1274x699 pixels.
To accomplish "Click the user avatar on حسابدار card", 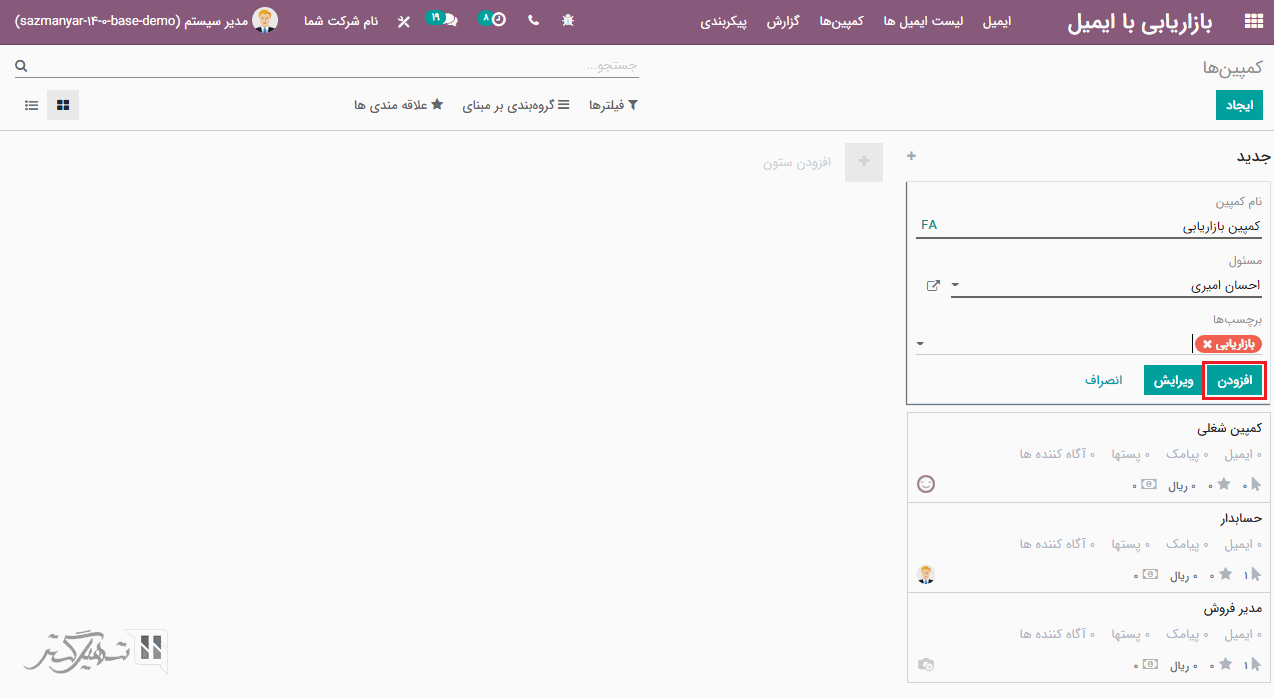I will (x=926, y=574).
